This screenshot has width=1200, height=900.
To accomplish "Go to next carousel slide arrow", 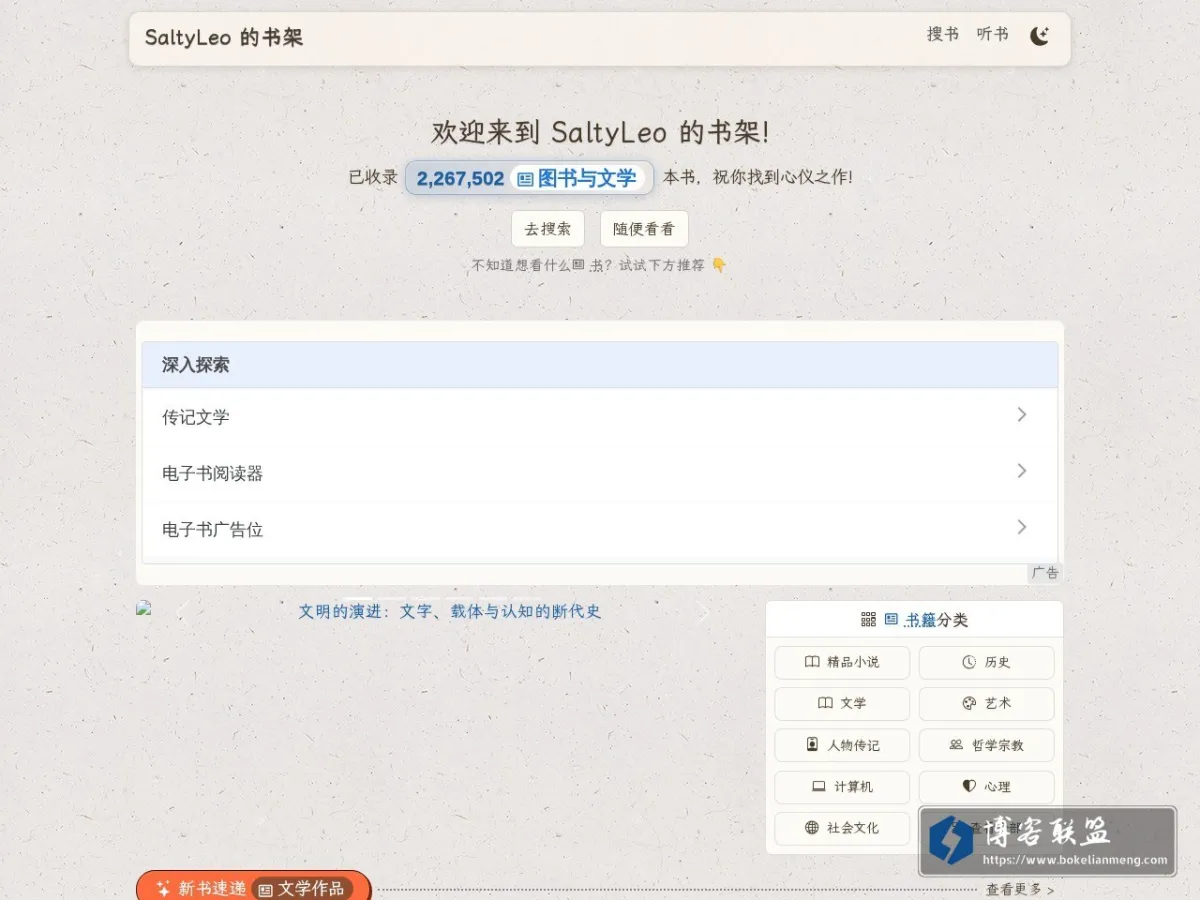I will [x=704, y=613].
